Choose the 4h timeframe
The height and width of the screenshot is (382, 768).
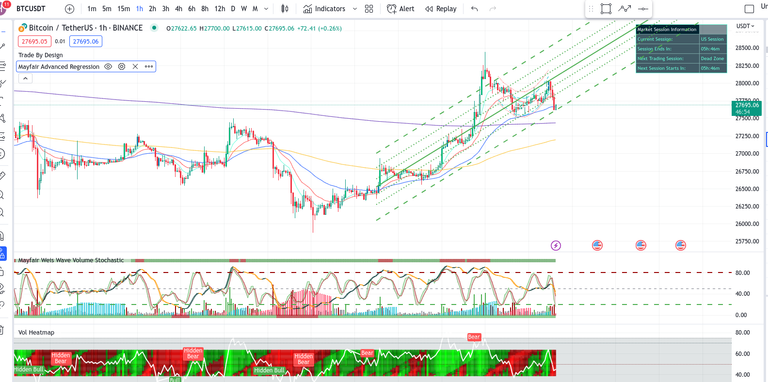179,9
